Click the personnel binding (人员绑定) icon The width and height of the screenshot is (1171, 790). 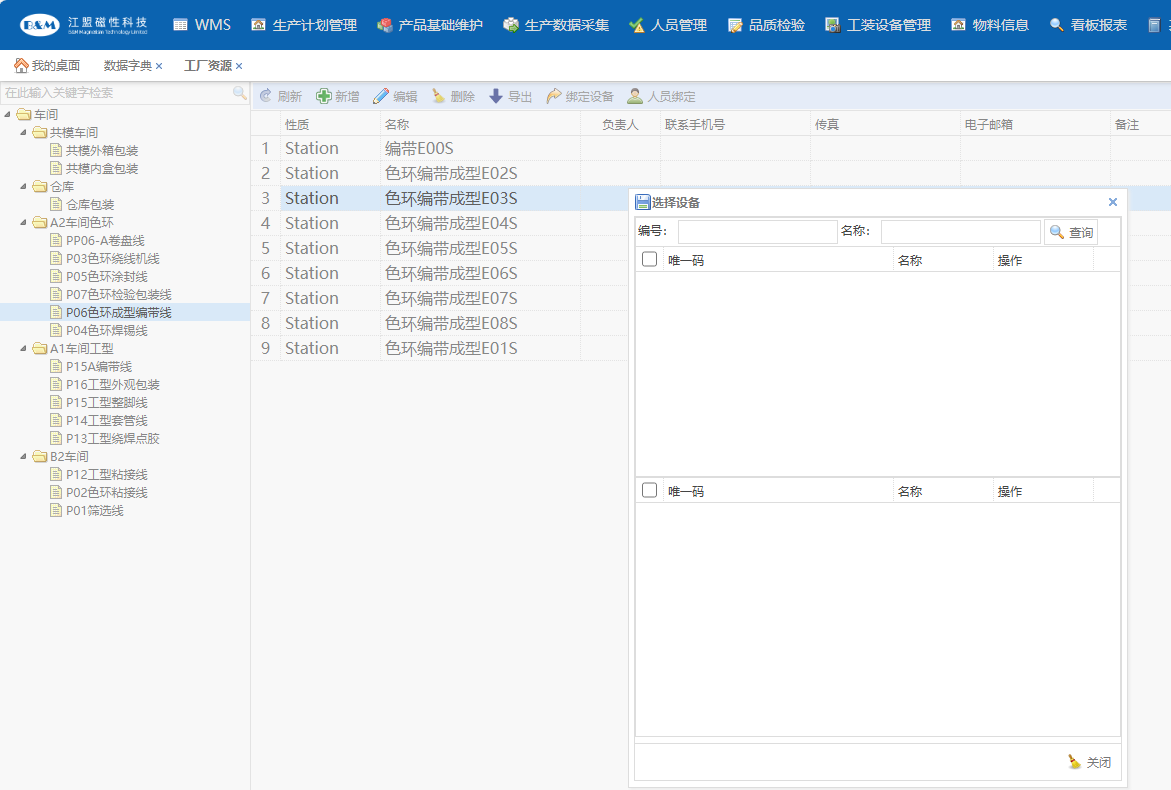[x=635, y=96]
